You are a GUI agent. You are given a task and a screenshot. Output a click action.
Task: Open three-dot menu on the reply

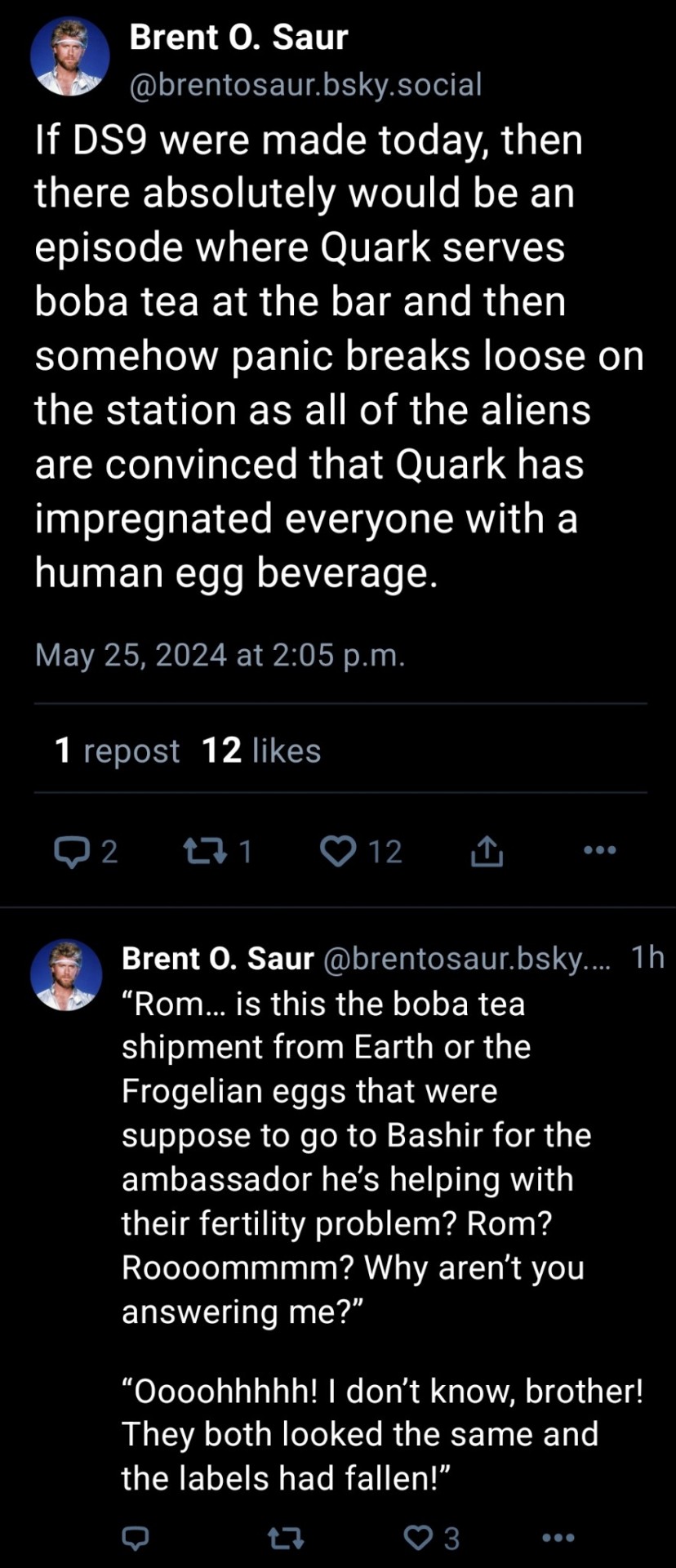(558, 1538)
